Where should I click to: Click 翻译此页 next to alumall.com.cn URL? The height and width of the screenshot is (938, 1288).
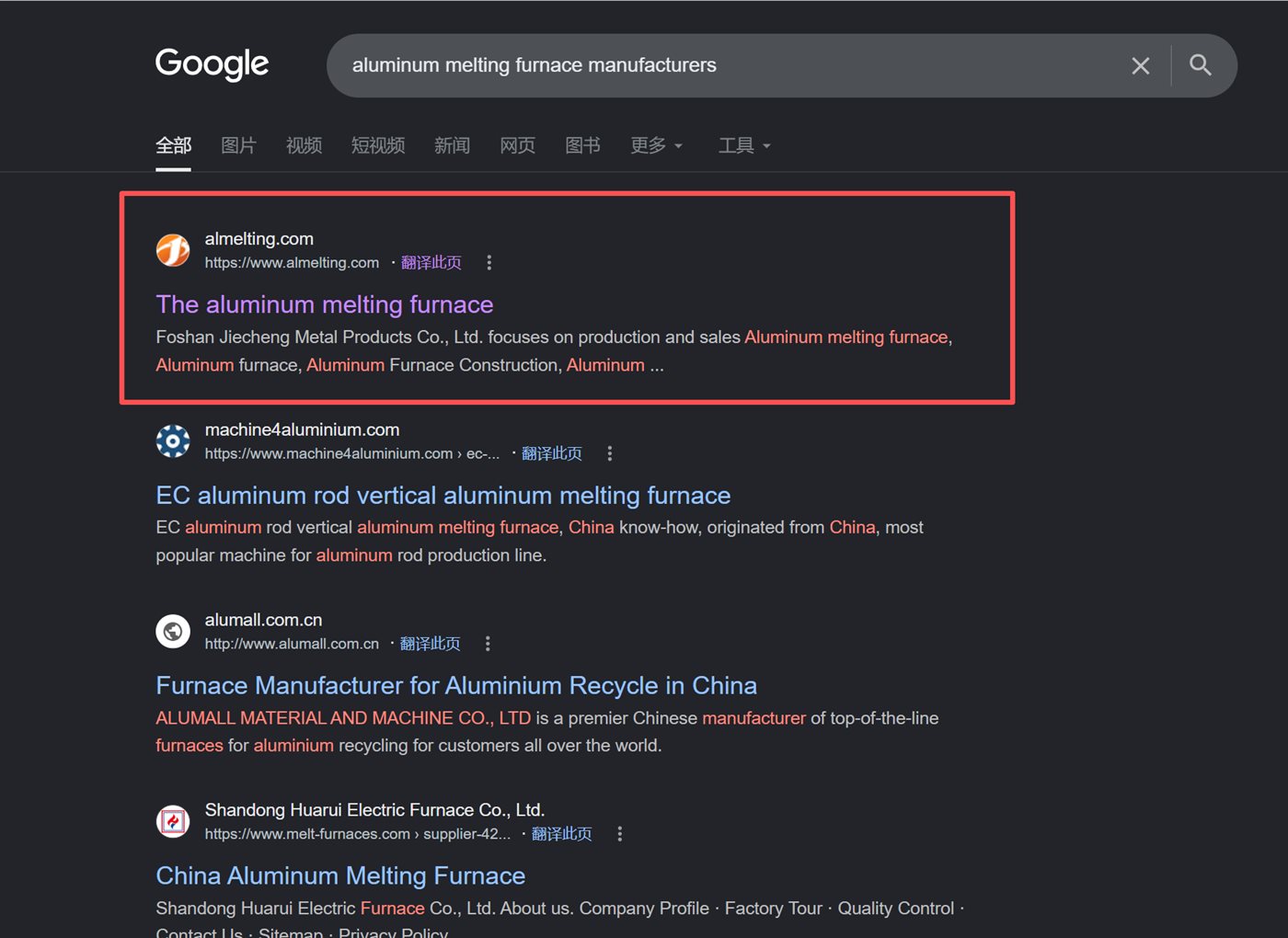pyautogui.click(x=430, y=644)
